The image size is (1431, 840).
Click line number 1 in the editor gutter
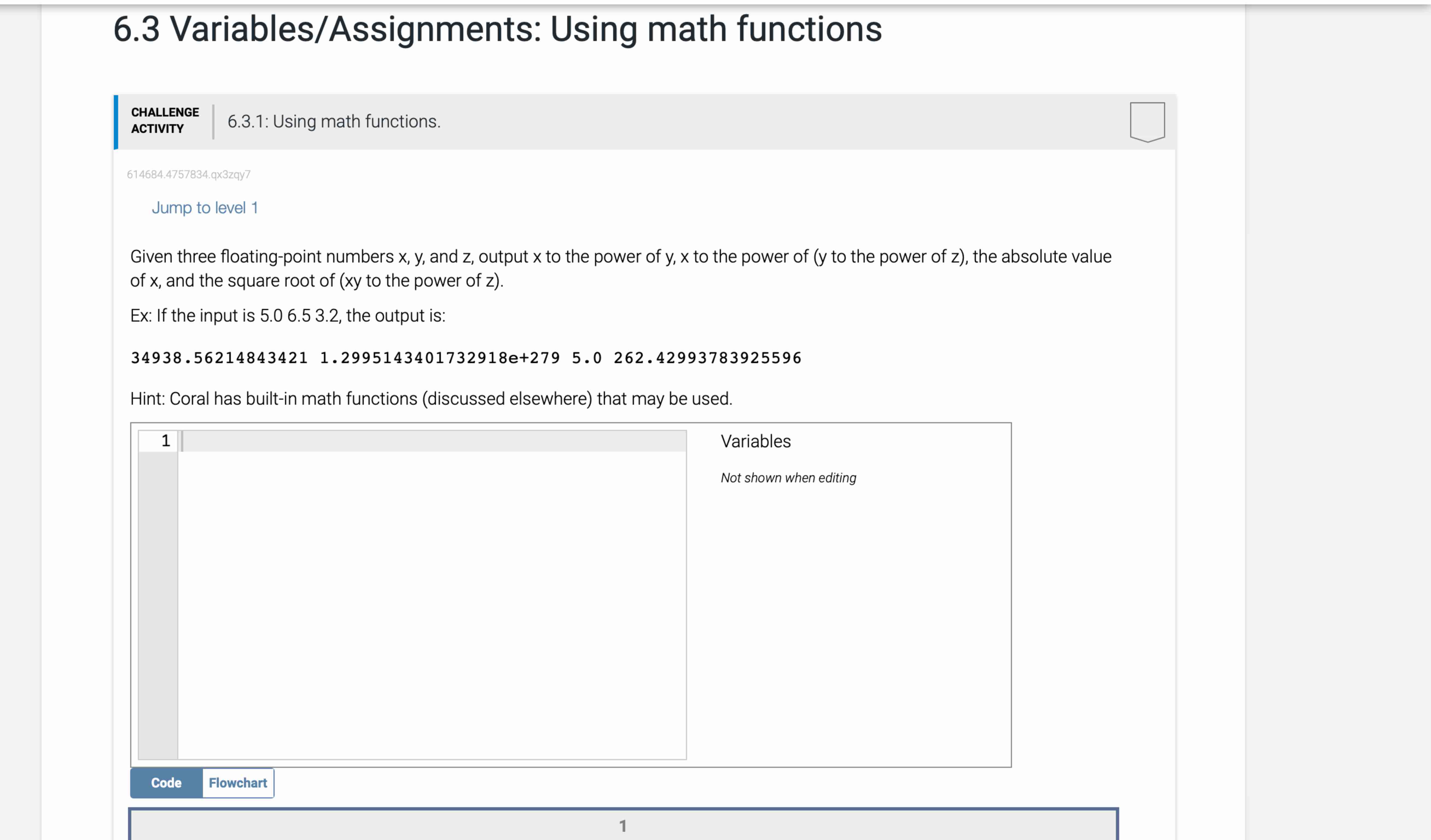pyautogui.click(x=165, y=441)
